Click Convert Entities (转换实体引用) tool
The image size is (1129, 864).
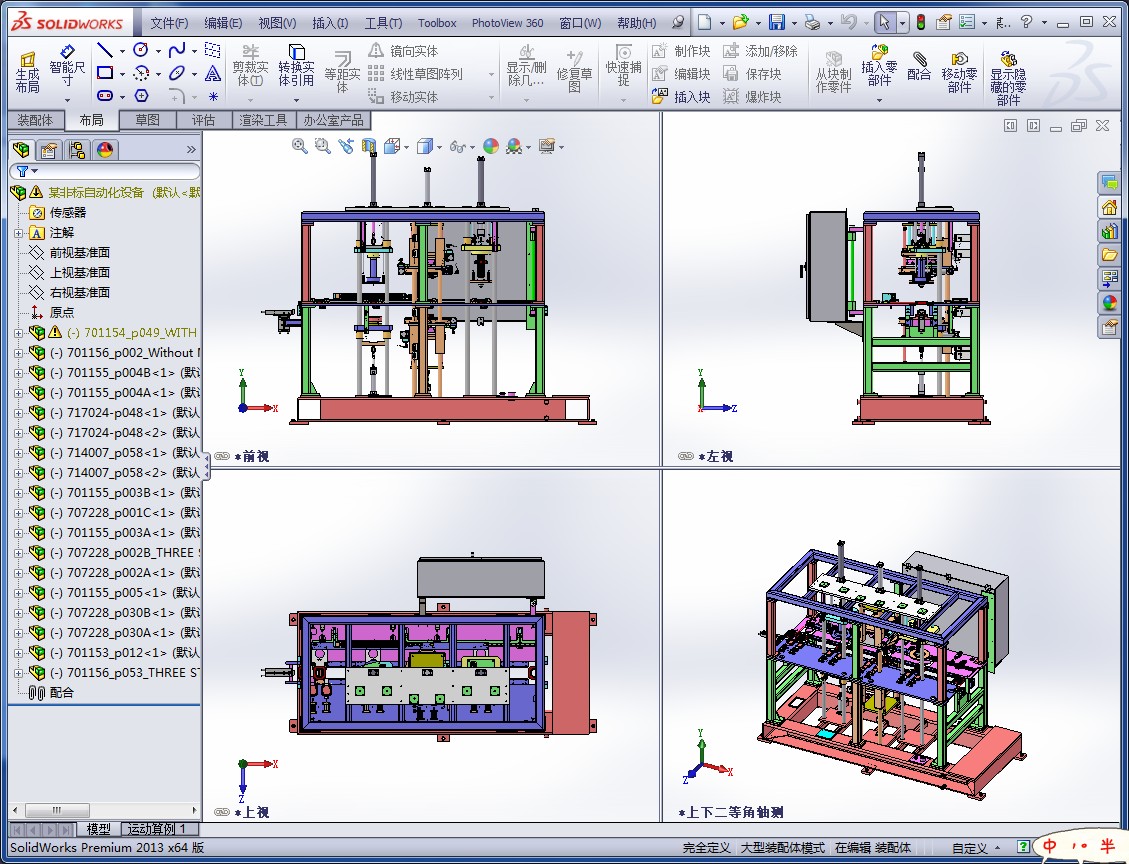tap(296, 66)
